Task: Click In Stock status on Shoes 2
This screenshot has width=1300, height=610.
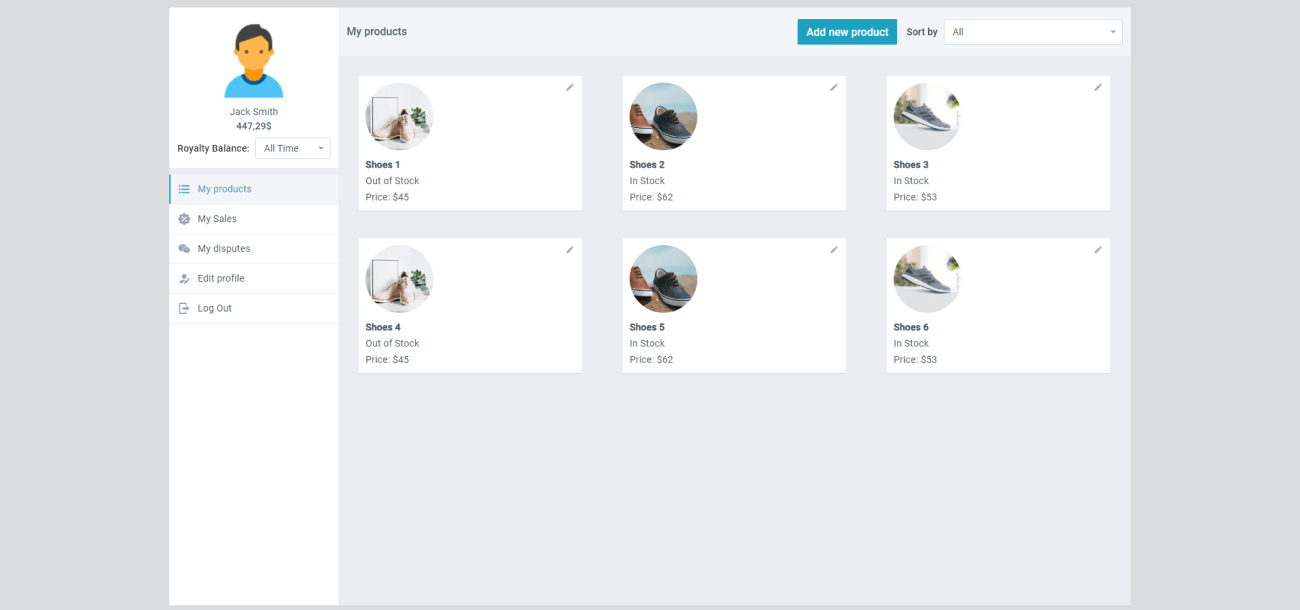Action: click(x=647, y=181)
